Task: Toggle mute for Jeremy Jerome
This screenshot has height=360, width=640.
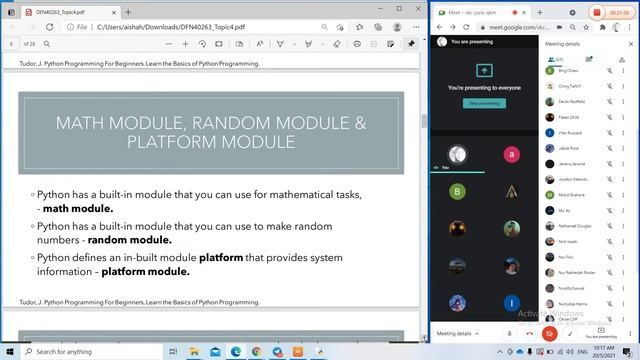Action: pyautogui.click(x=609, y=164)
